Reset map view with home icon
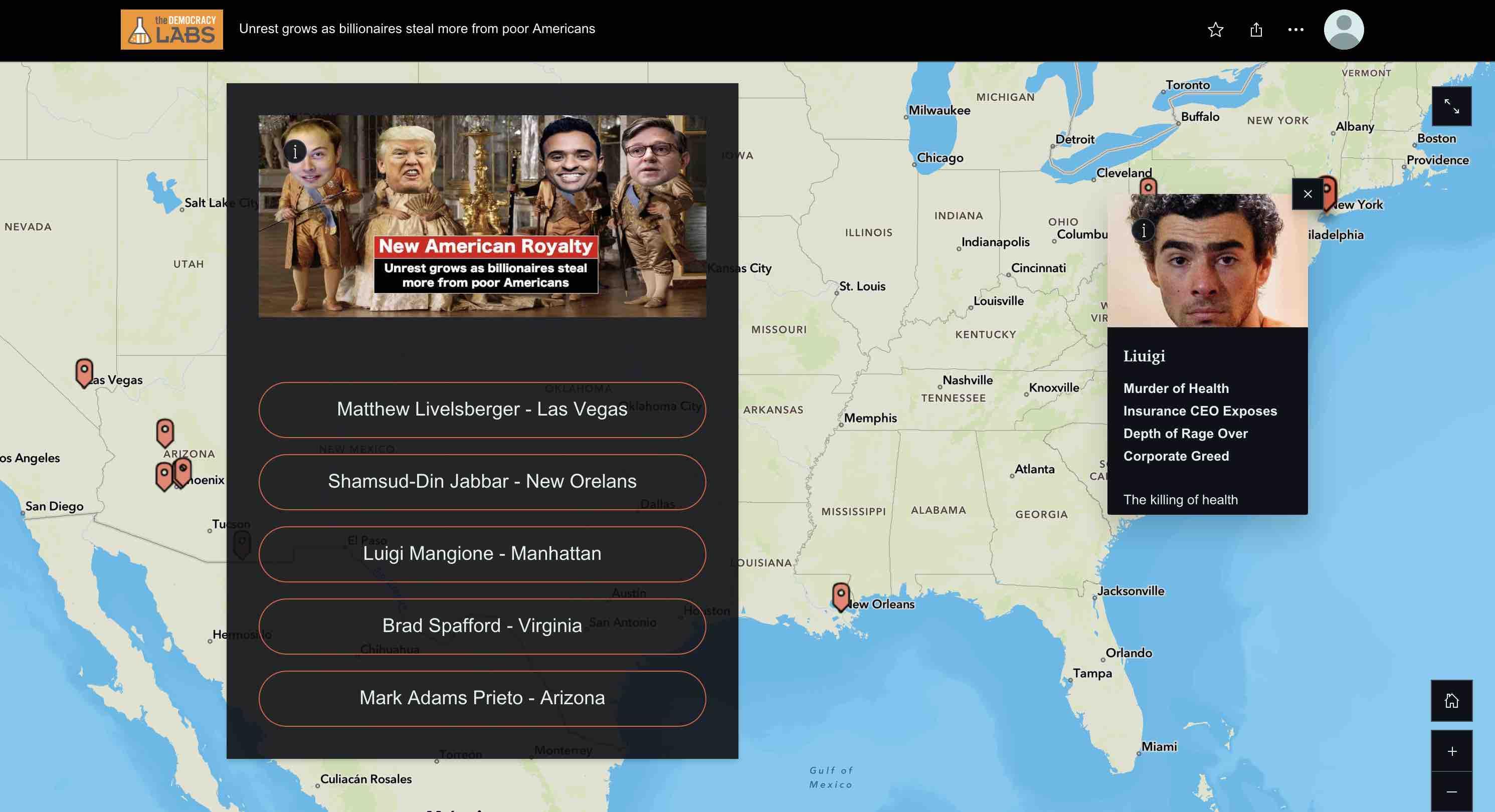The image size is (1495, 812). tap(1451, 701)
